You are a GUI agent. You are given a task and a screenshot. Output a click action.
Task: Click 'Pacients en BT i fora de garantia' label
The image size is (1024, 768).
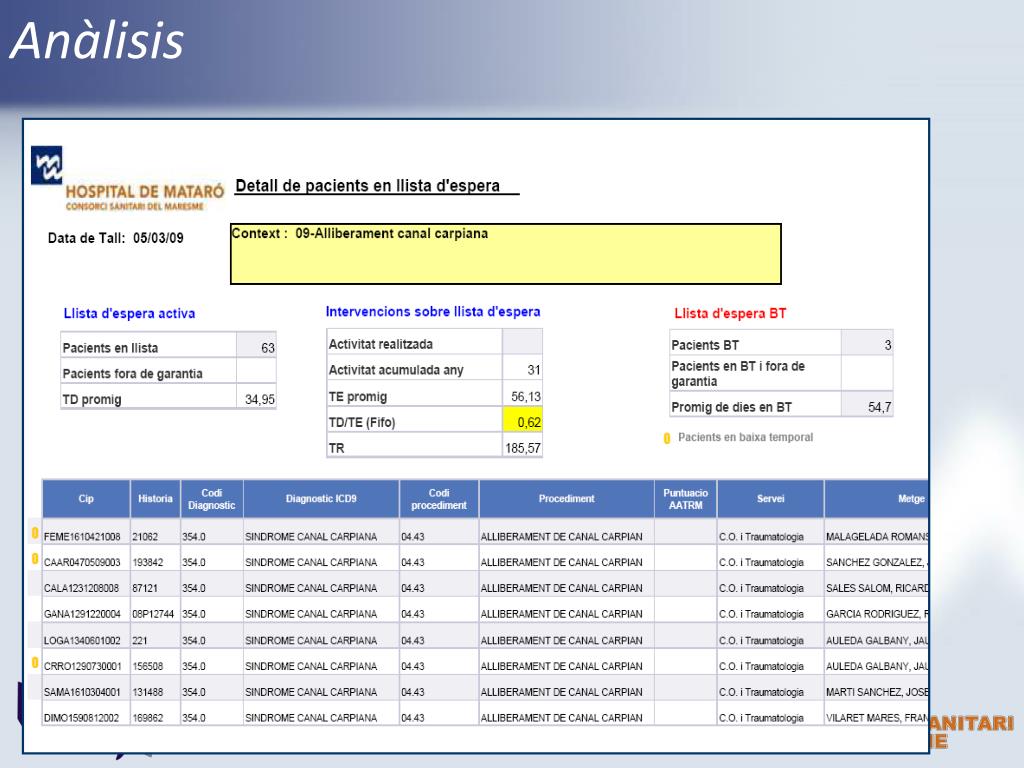738,374
